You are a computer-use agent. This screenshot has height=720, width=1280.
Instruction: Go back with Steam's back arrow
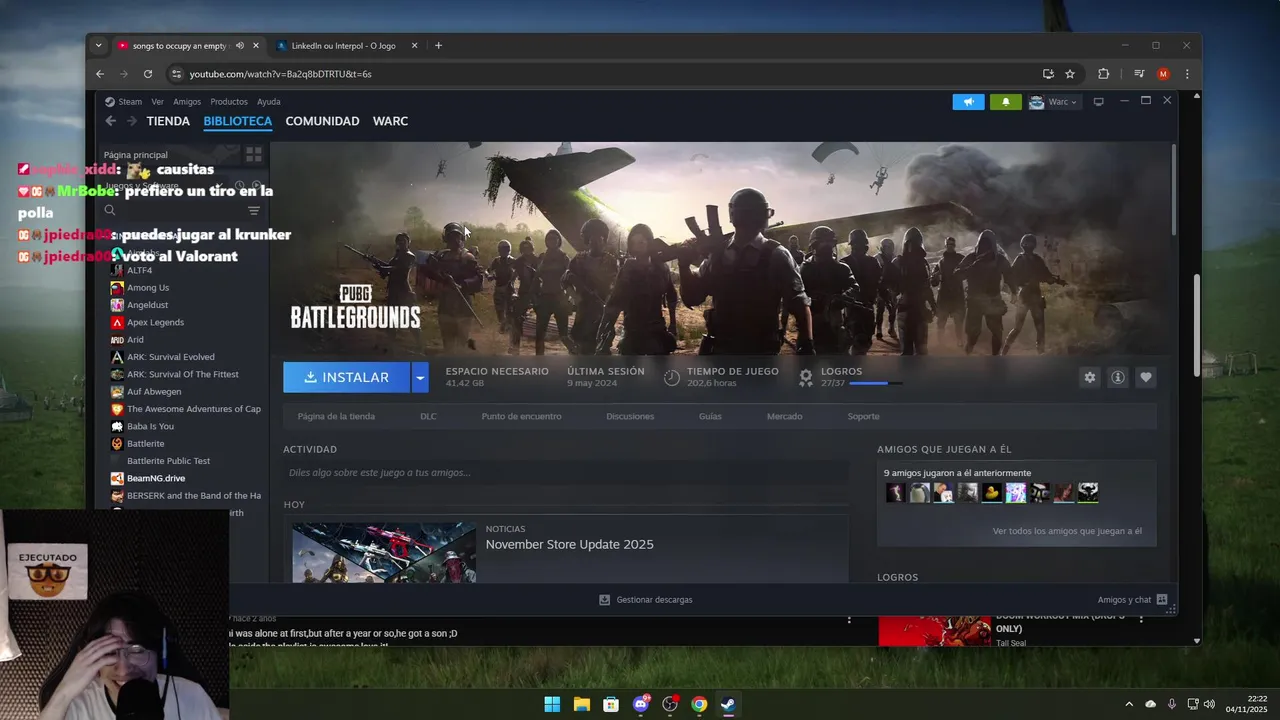pyautogui.click(x=111, y=121)
